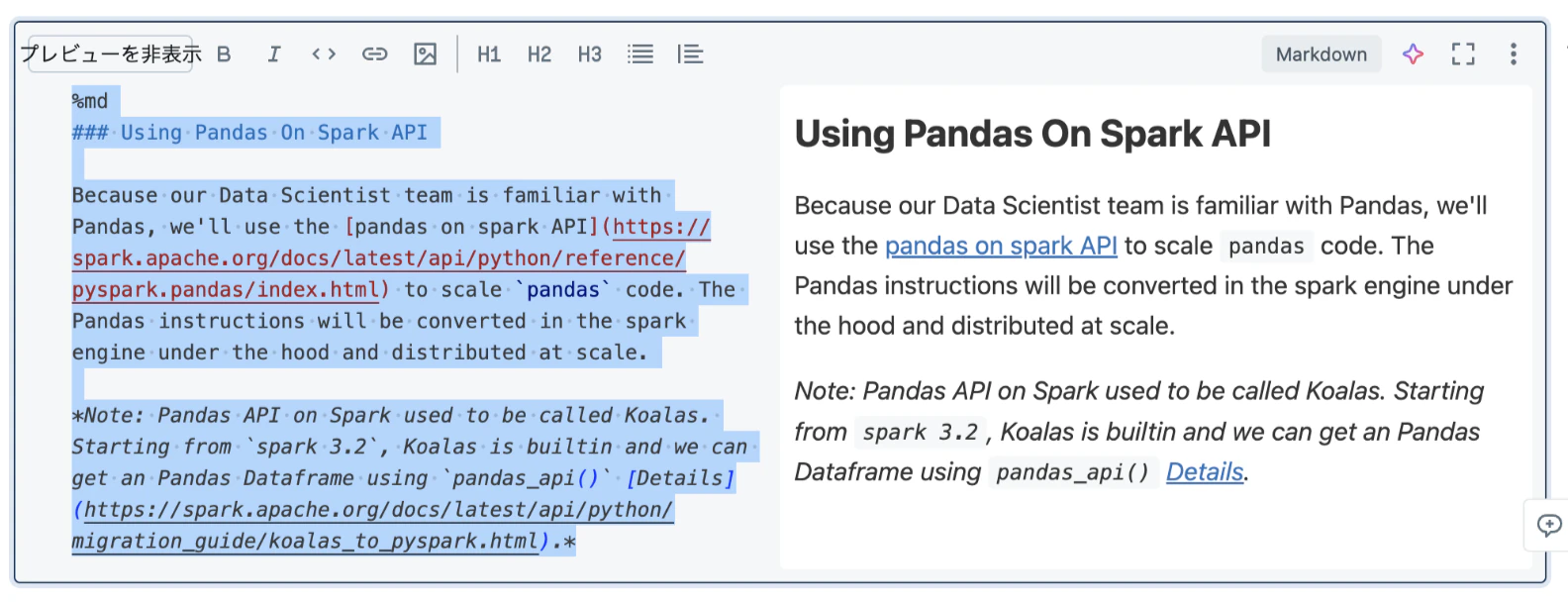The width and height of the screenshot is (1568, 608).
Task: Open the pandas on spark API link
Action: [1001, 246]
